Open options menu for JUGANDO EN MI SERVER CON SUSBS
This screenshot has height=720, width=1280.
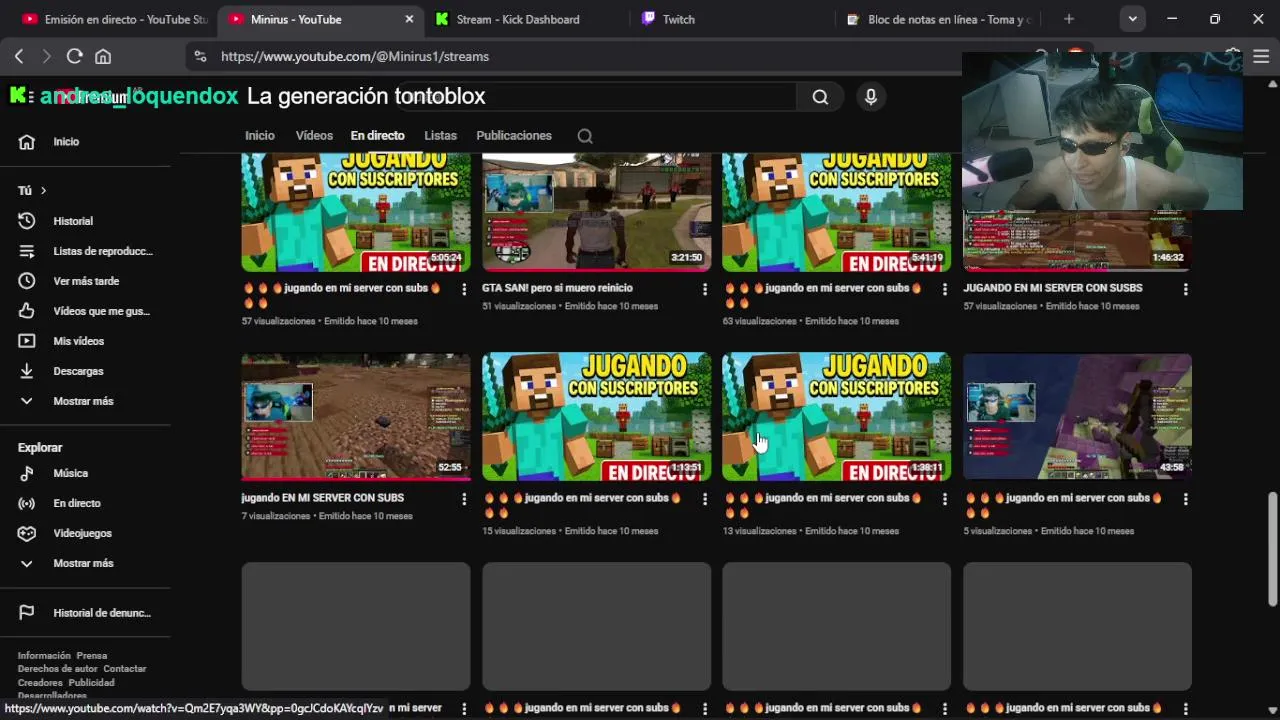[1185, 289]
